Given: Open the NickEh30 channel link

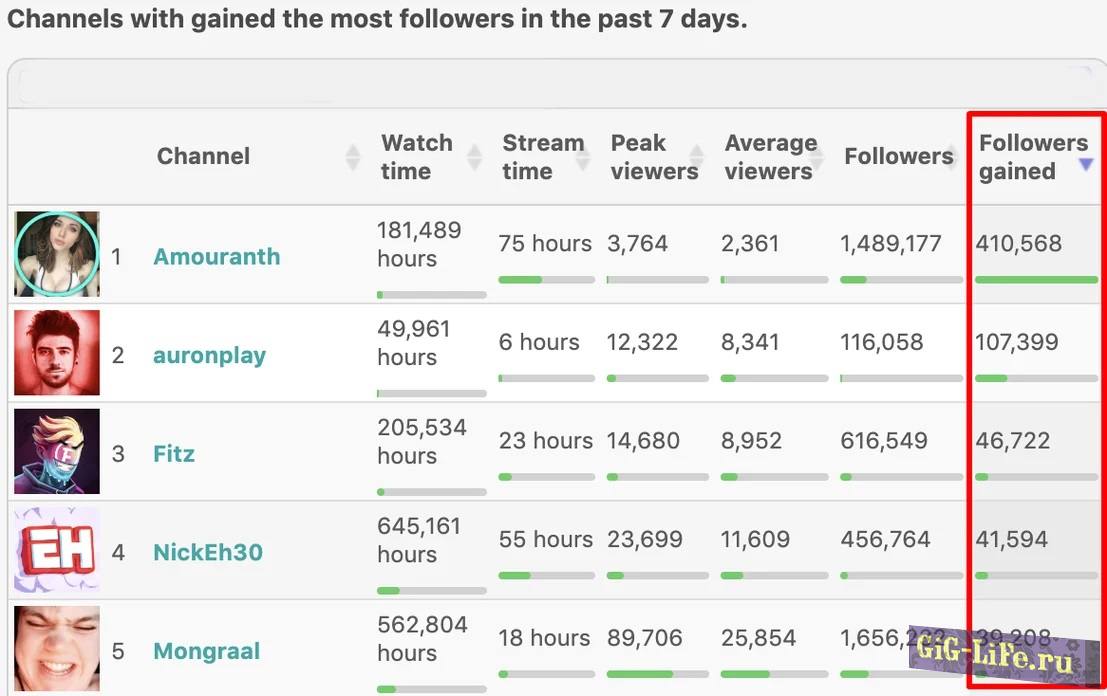Looking at the screenshot, I should point(208,553).
